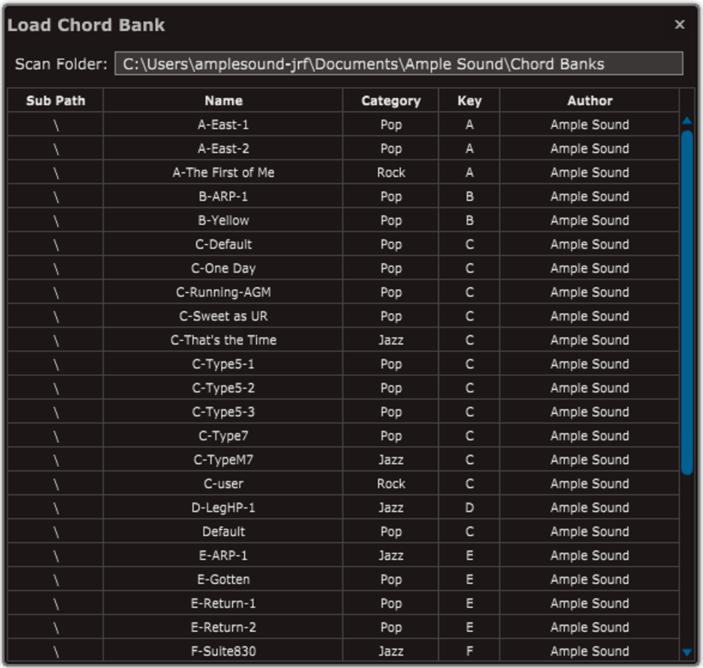Viewport: 703px width, 668px height.
Task: Click key F cell in F-Suite830 row
Action: coord(469,651)
